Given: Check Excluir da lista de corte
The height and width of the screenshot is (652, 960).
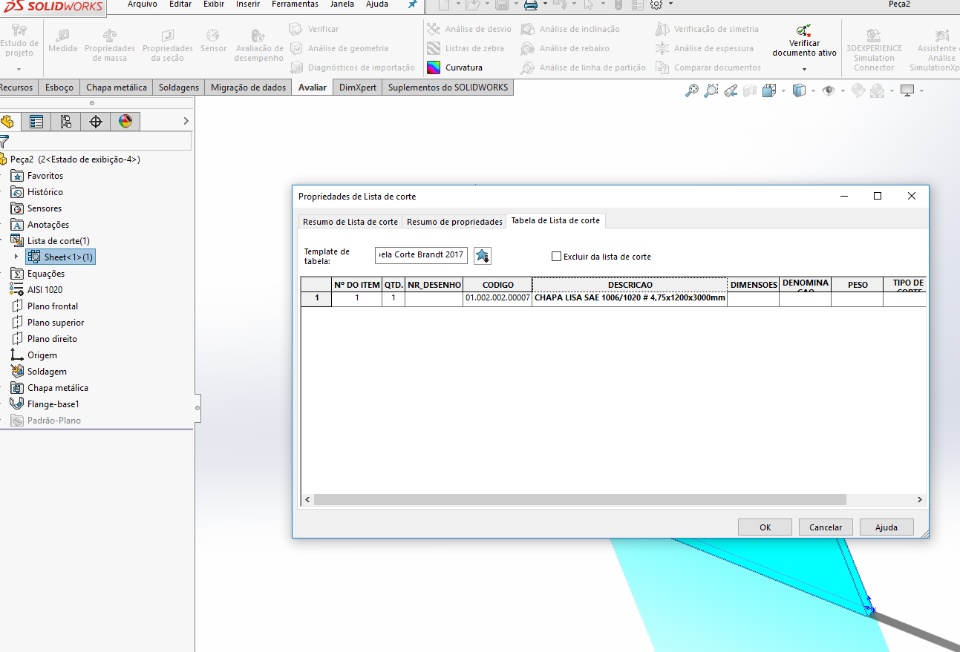Looking at the screenshot, I should (x=556, y=256).
